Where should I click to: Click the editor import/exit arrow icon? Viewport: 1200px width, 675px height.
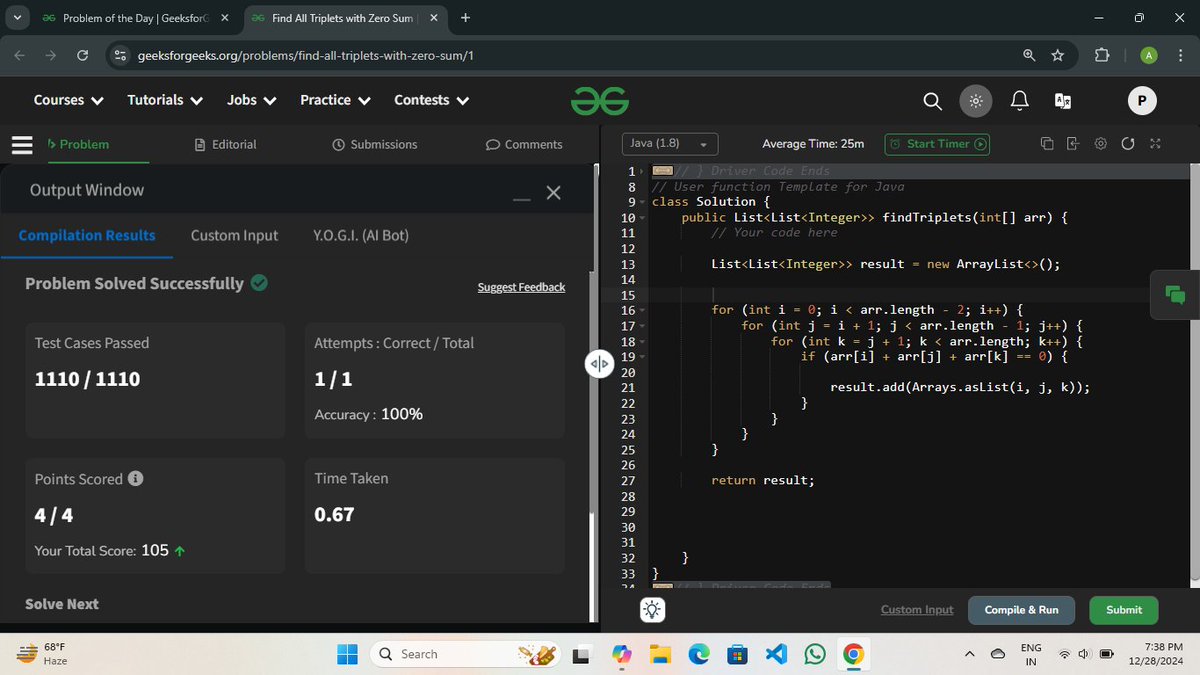(x=1073, y=144)
